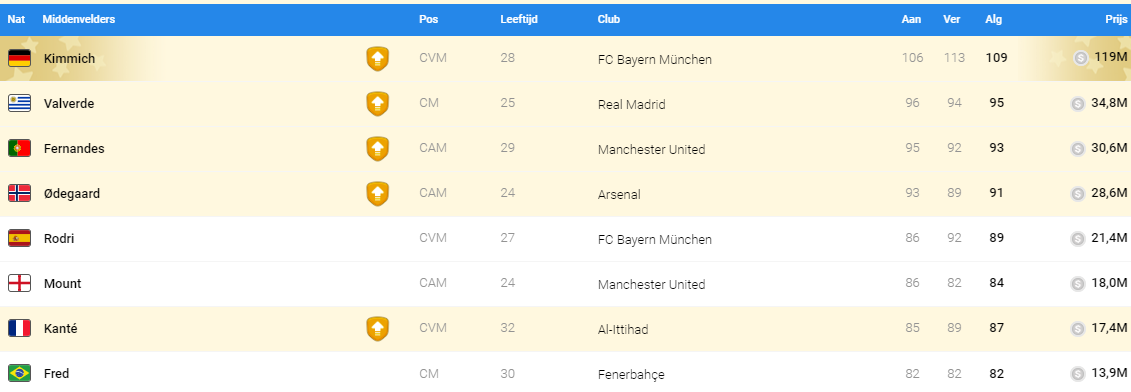This screenshot has width=1131, height=392.
Task: Click the Brazilian flag next to Fred
Action: pos(19,373)
